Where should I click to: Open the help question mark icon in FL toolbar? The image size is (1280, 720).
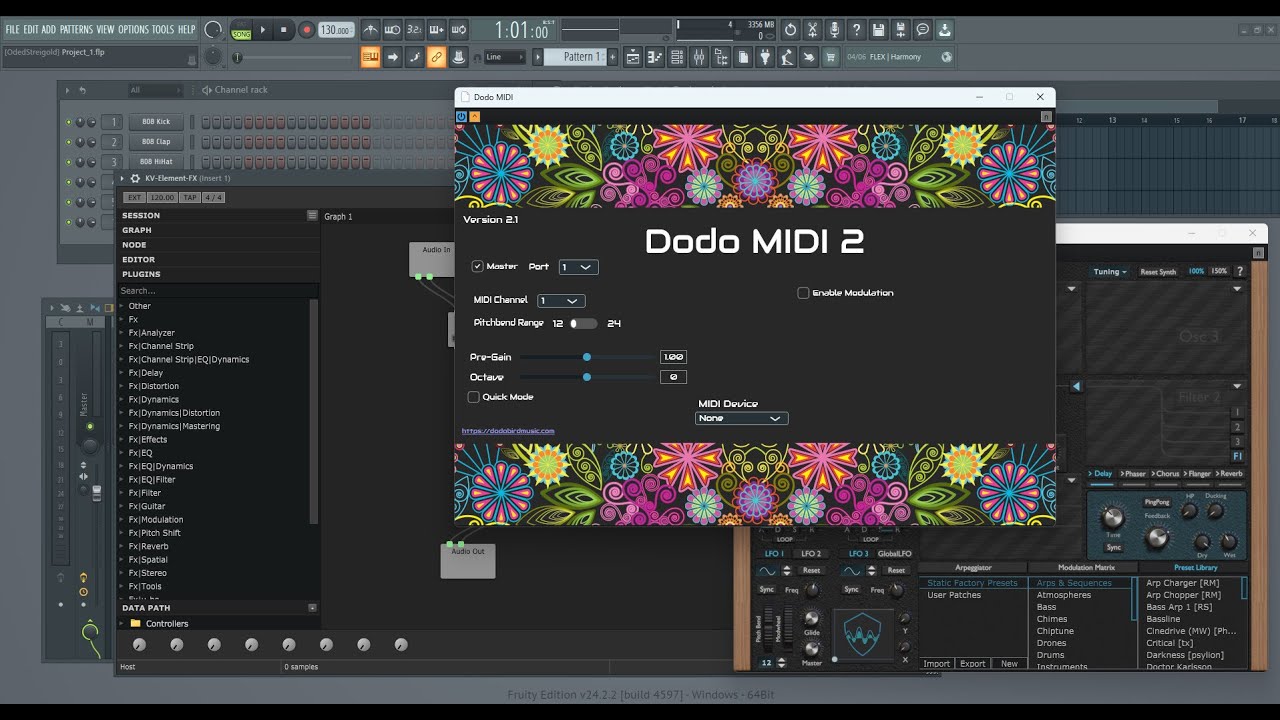tap(856, 30)
